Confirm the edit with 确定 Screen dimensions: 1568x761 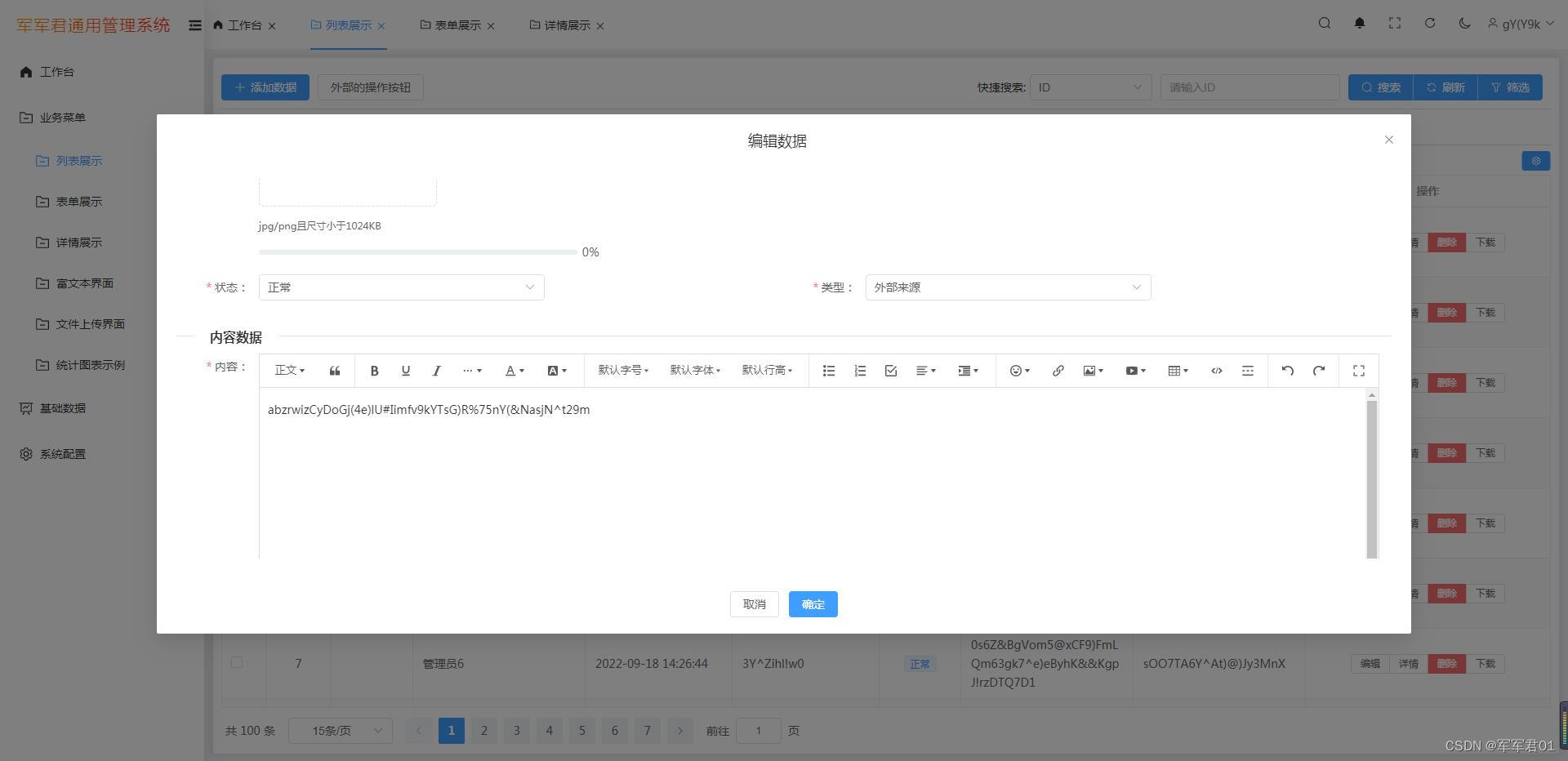(x=813, y=604)
